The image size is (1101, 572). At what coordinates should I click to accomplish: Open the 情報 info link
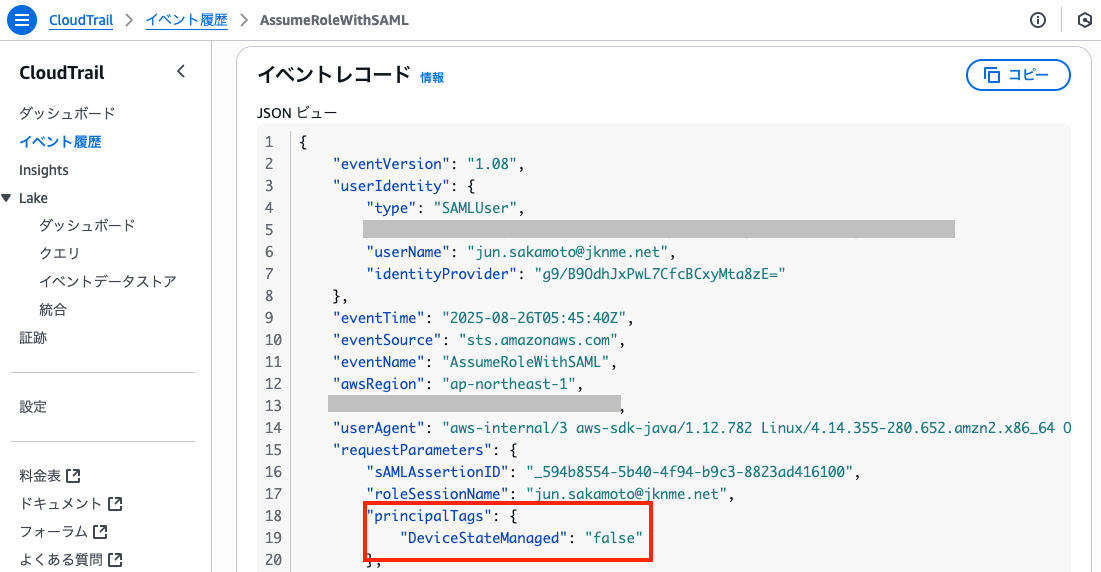(432, 77)
